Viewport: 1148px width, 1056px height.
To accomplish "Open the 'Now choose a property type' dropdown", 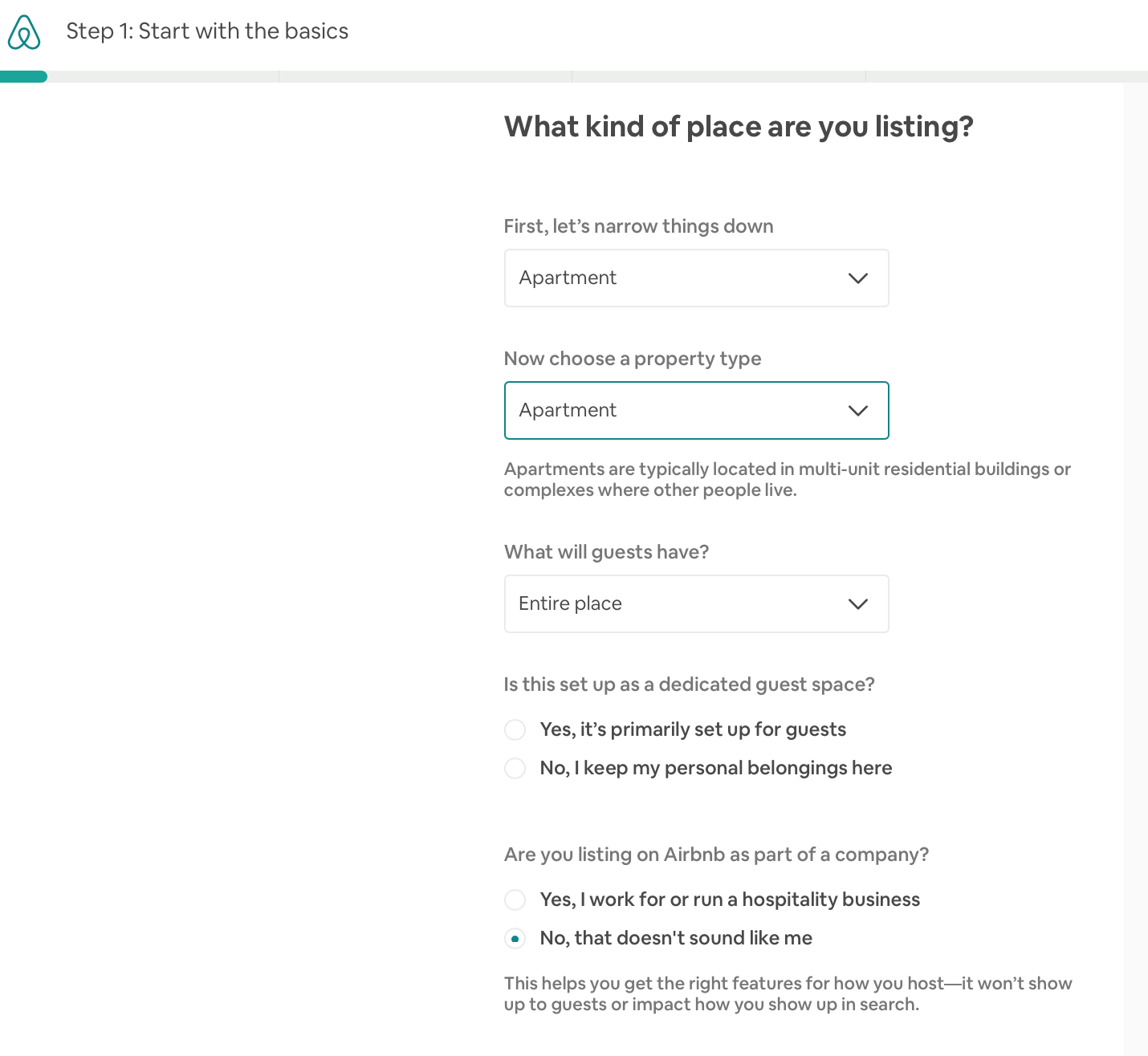I will 696,410.
